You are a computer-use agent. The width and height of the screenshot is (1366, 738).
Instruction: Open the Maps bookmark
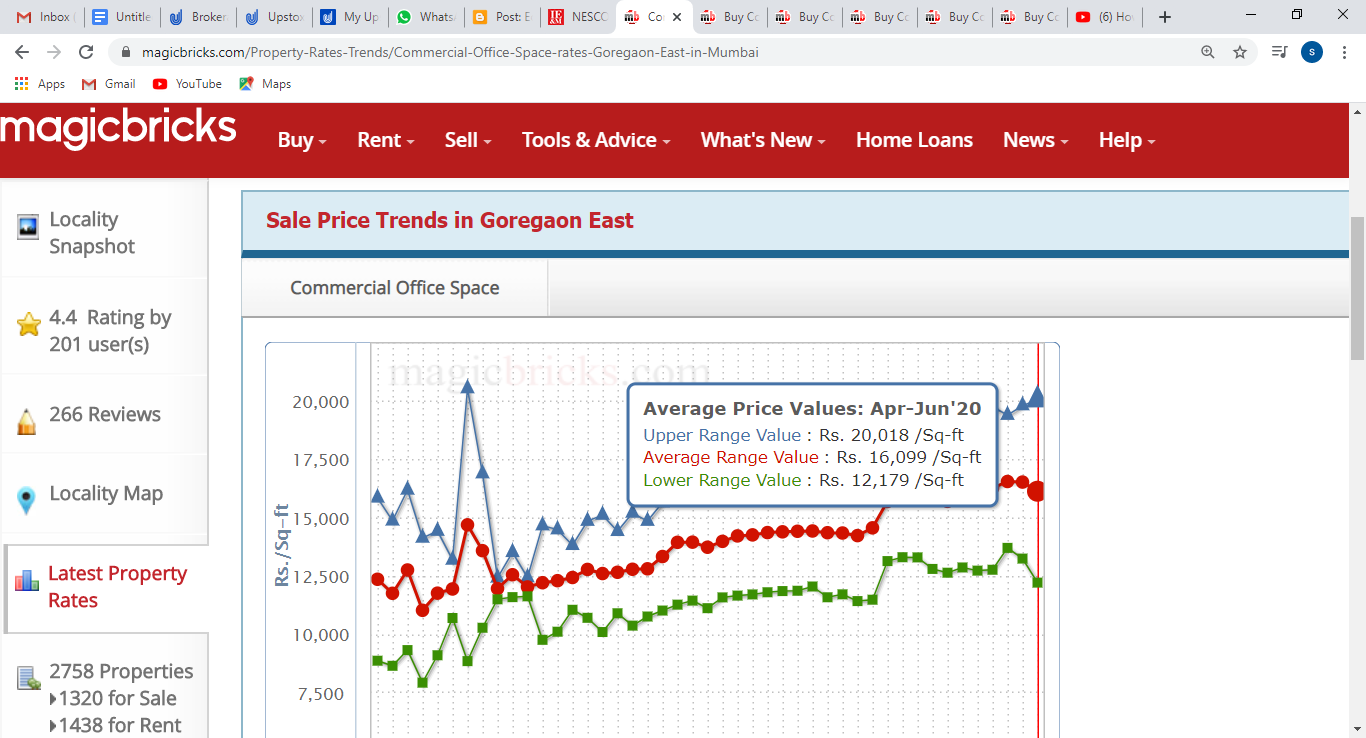point(265,84)
